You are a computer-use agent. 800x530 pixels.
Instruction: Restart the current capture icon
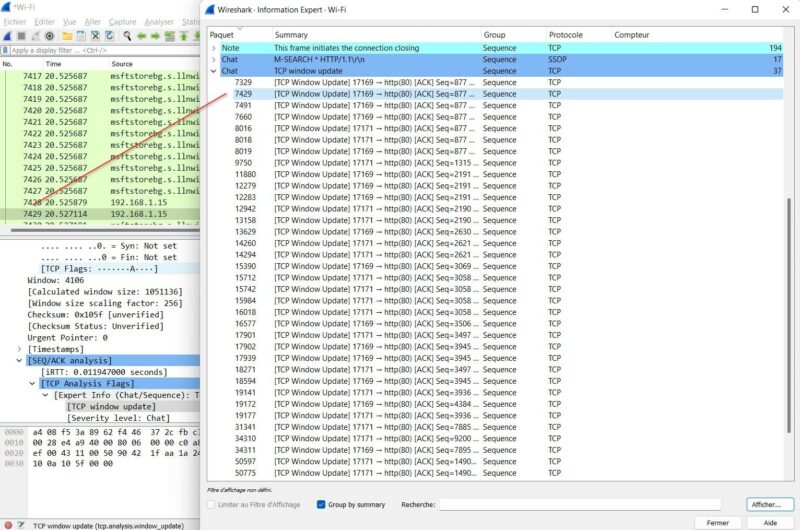click(35, 36)
